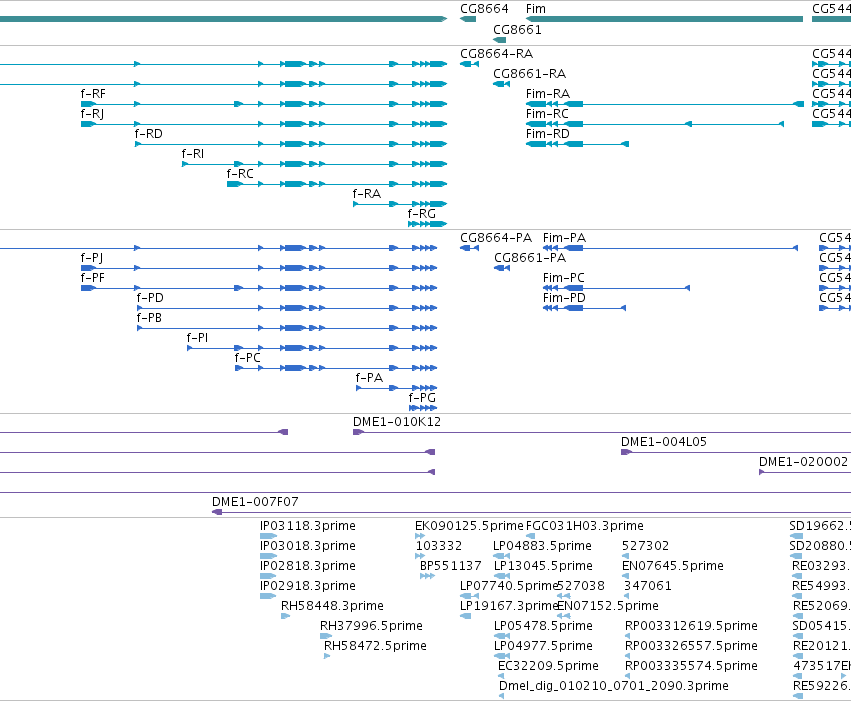The width and height of the screenshot is (851, 701).
Task: Click the DME1-010K12 BAC clone
Action: 602,432
